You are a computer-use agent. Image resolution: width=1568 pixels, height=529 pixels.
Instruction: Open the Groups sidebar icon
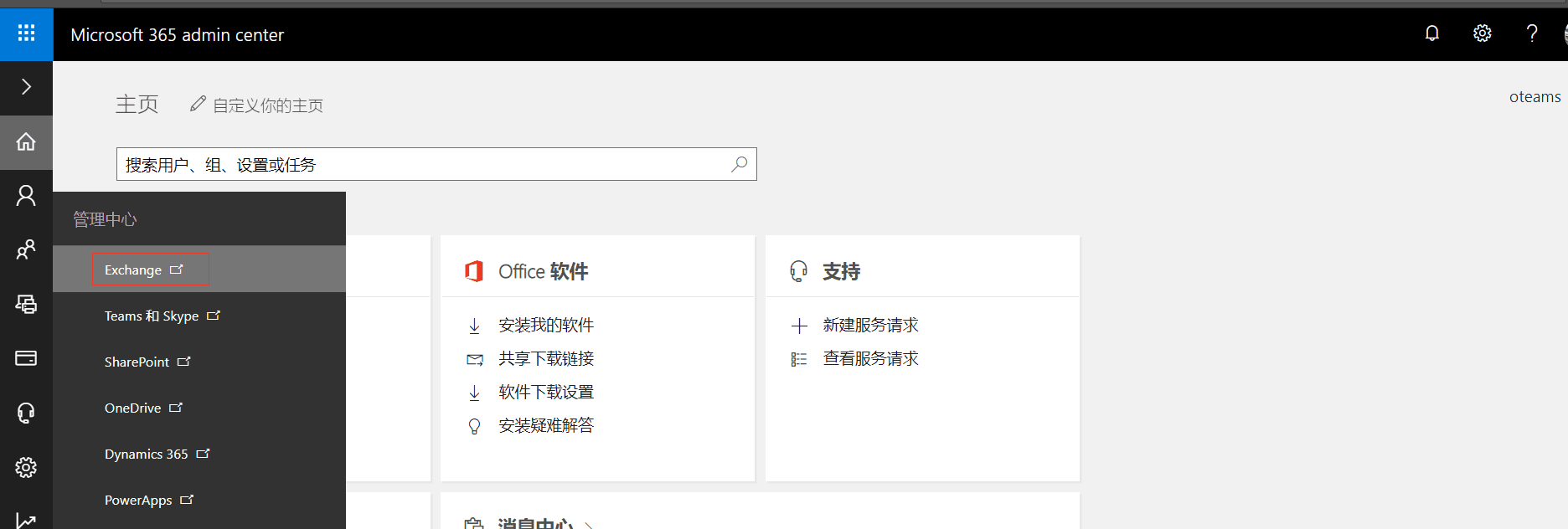(x=26, y=249)
